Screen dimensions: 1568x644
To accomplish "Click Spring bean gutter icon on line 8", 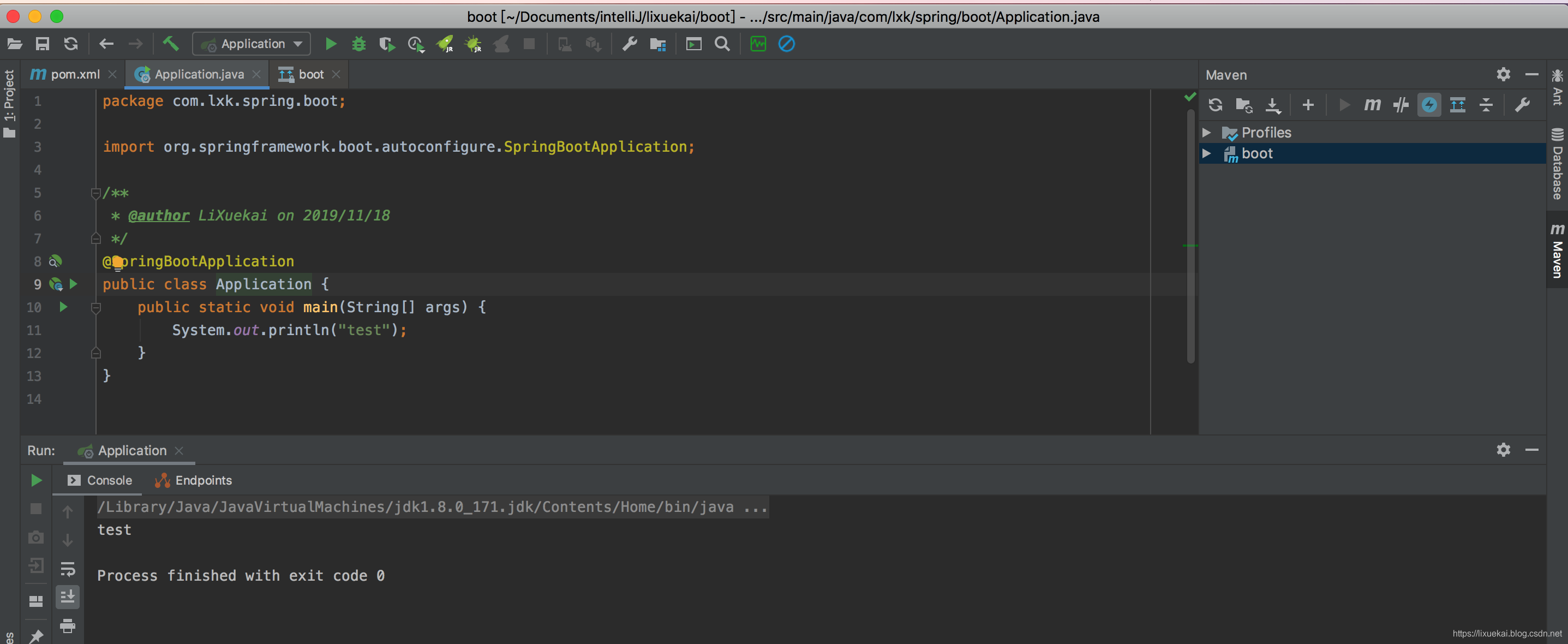I will [x=55, y=262].
